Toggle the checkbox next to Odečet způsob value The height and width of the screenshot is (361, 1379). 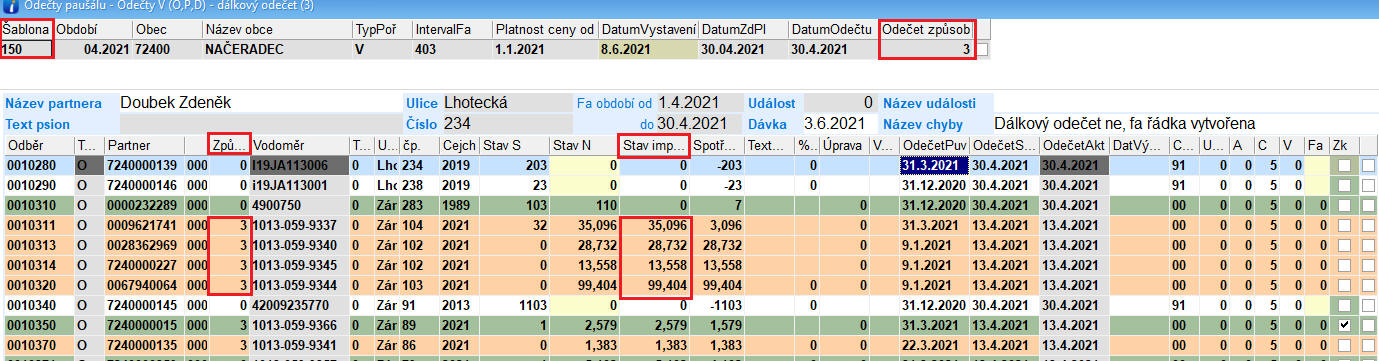pos(982,48)
